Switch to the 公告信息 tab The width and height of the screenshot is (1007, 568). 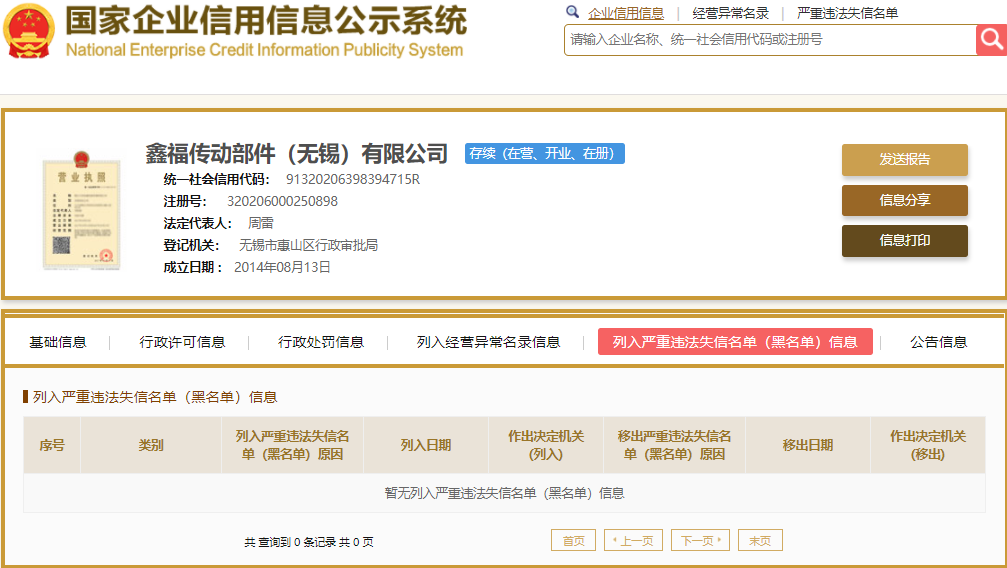click(x=938, y=342)
